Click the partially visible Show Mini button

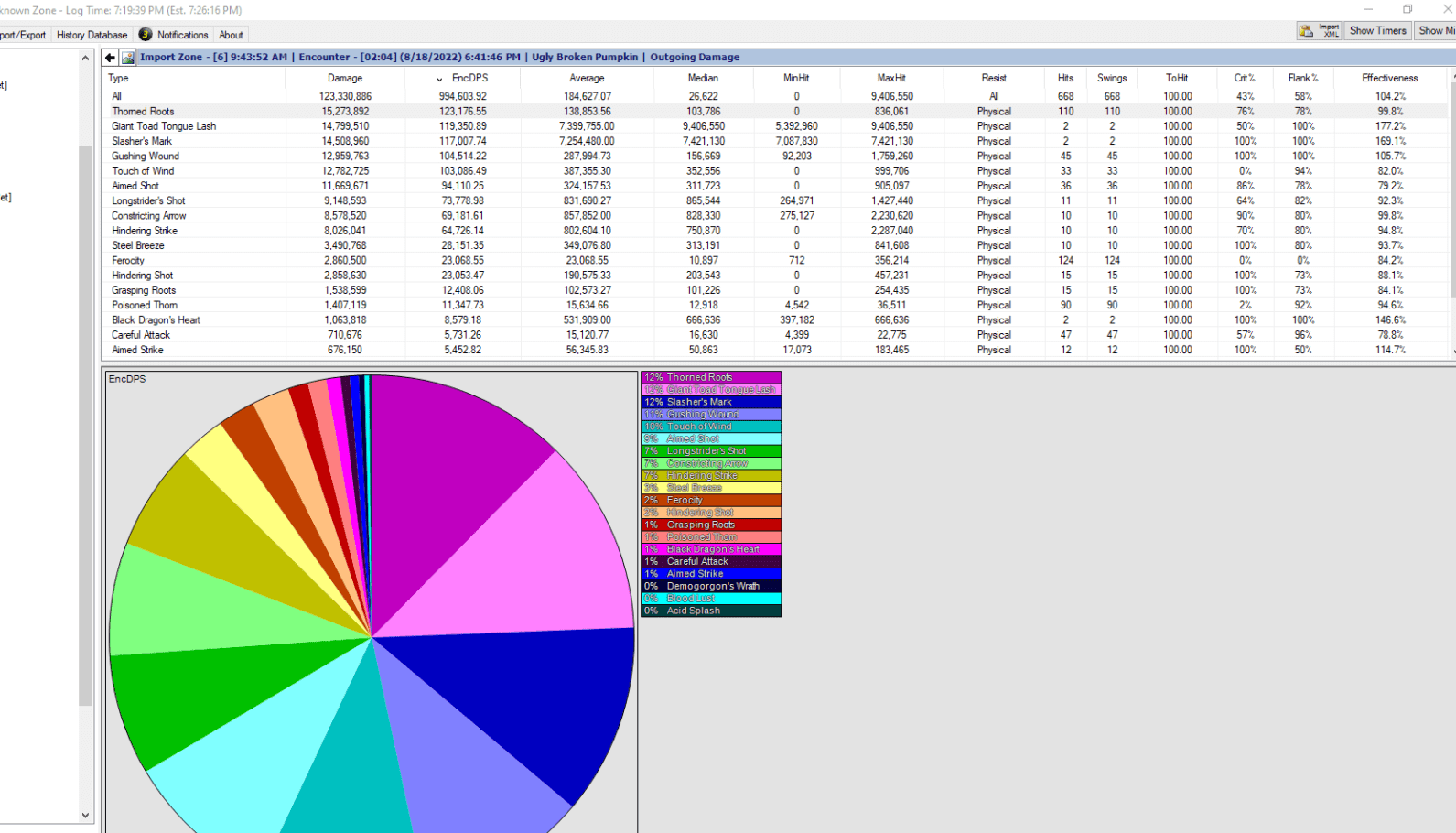pyautogui.click(x=1435, y=31)
